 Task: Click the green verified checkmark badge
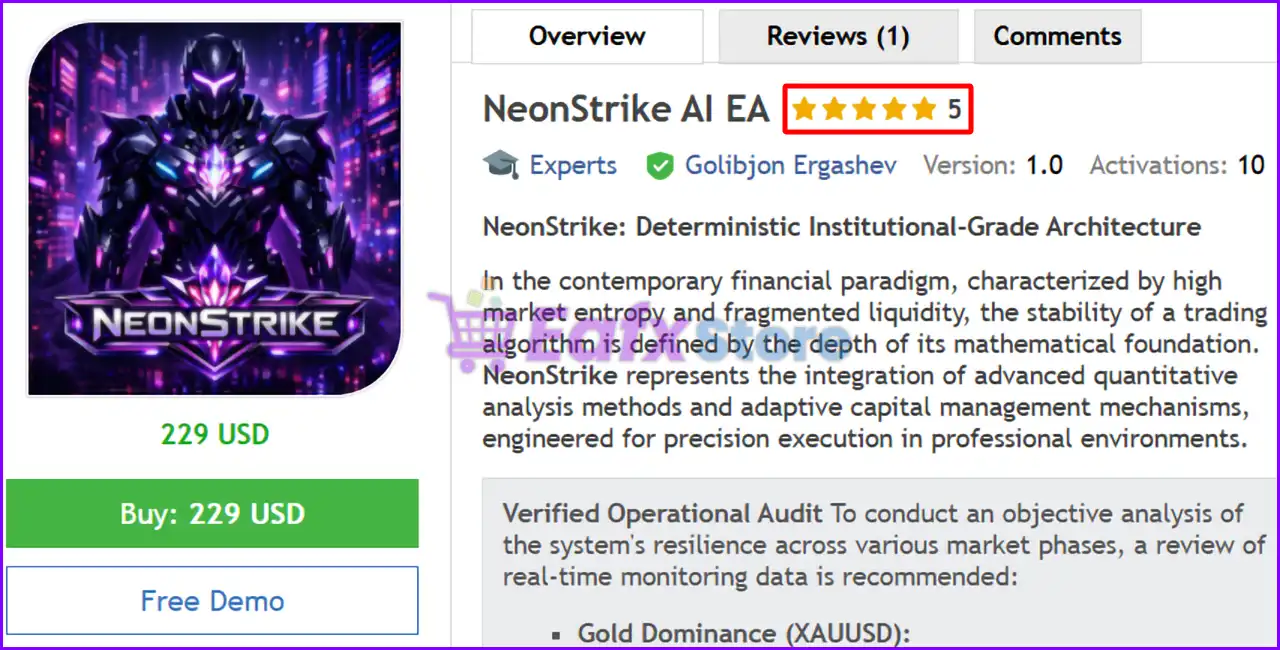(x=659, y=165)
